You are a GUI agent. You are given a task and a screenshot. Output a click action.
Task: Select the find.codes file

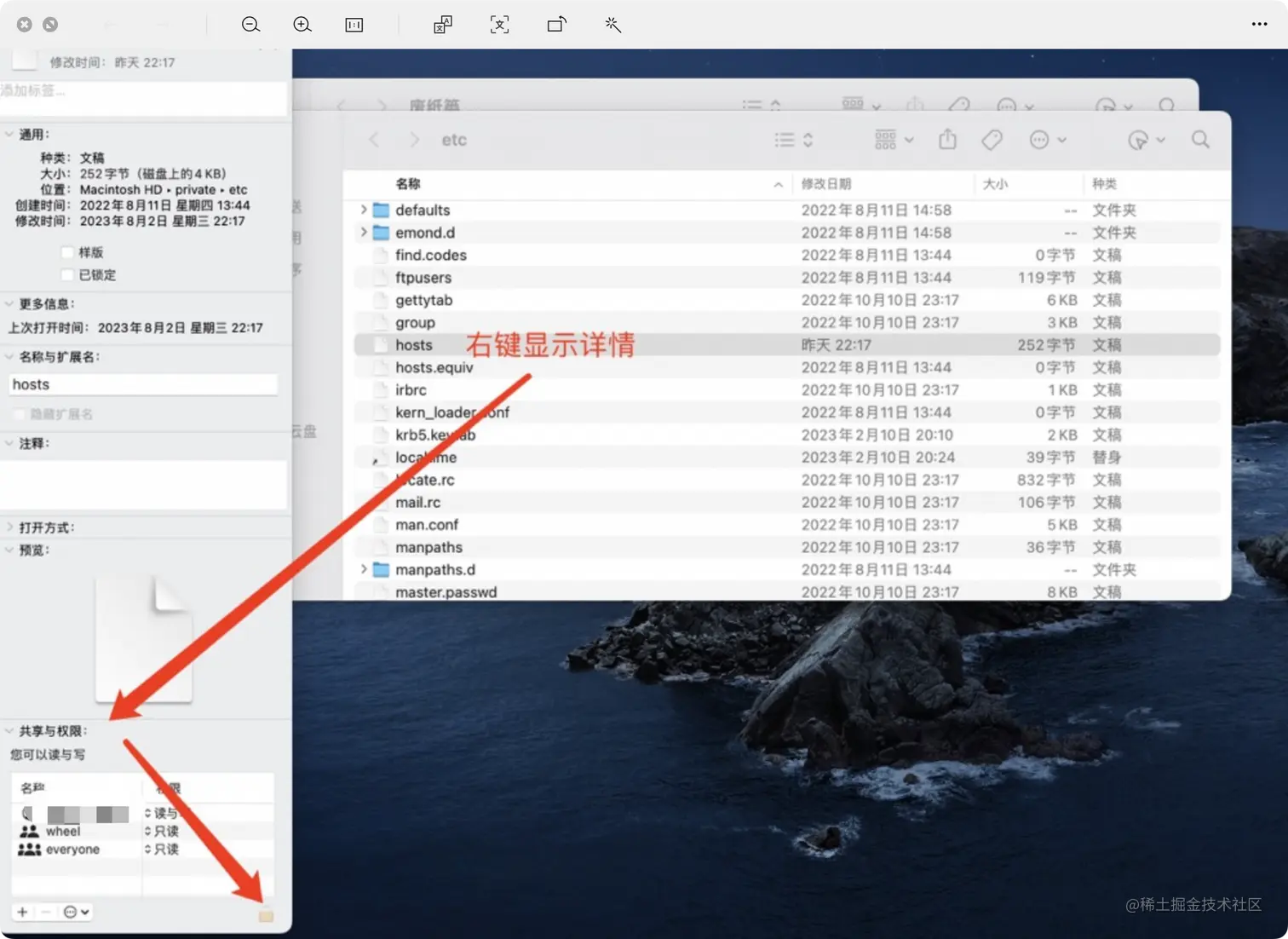(x=430, y=255)
